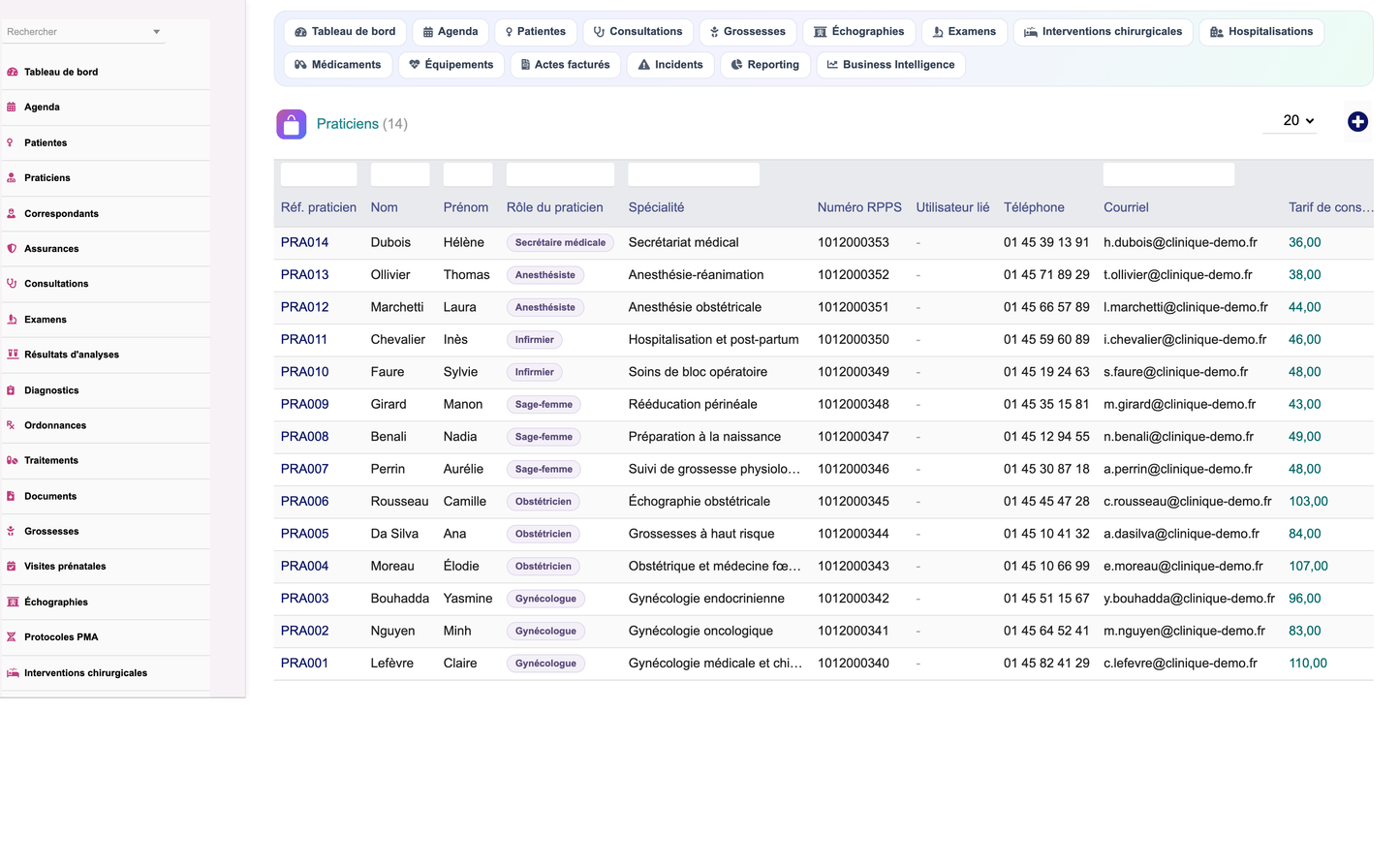Click the Protocoles PMA icon in sidebar
The image size is (1400, 866).
pos(12,637)
